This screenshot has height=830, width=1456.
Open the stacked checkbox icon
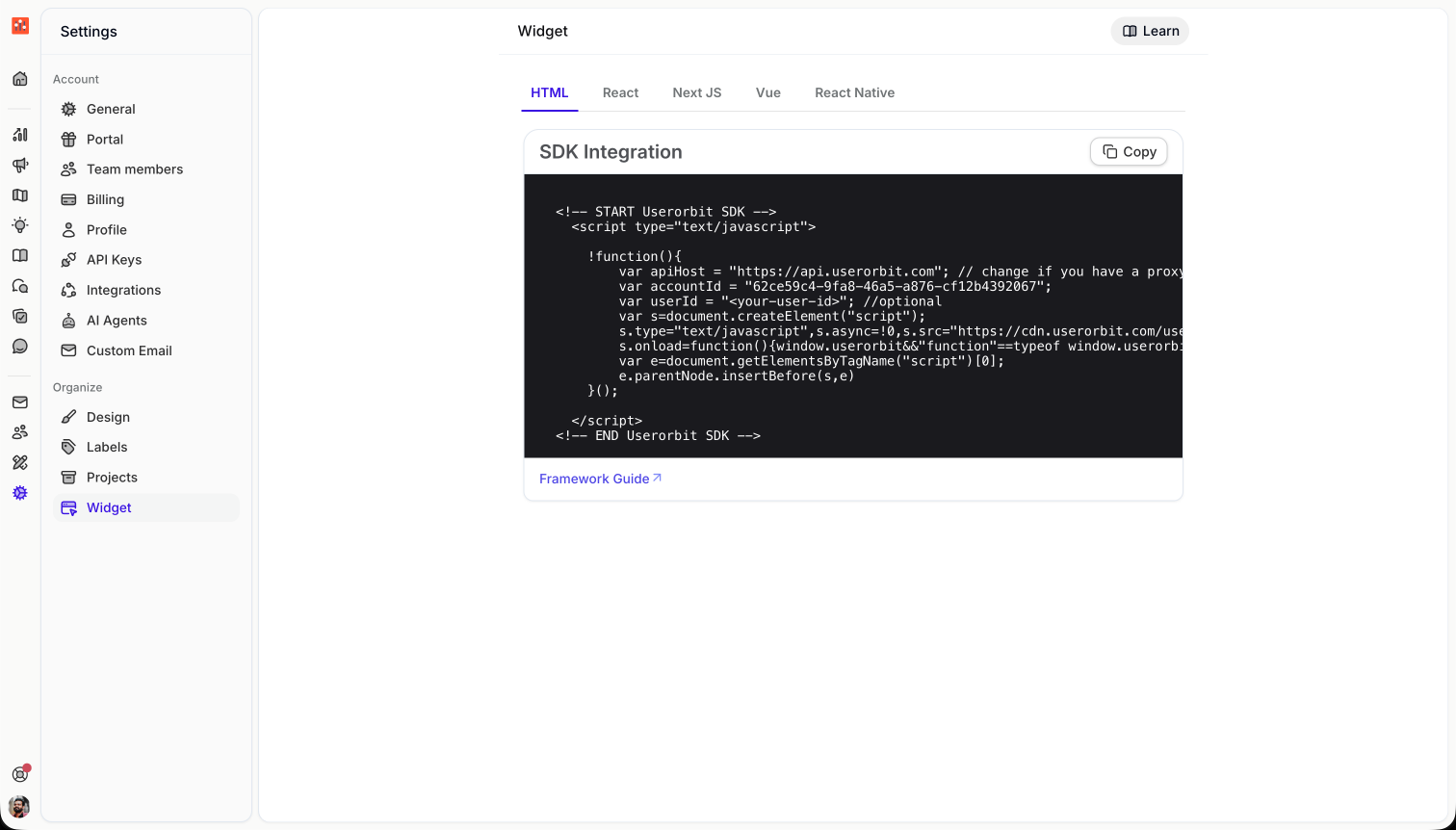pyautogui.click(x=20, y=316)
